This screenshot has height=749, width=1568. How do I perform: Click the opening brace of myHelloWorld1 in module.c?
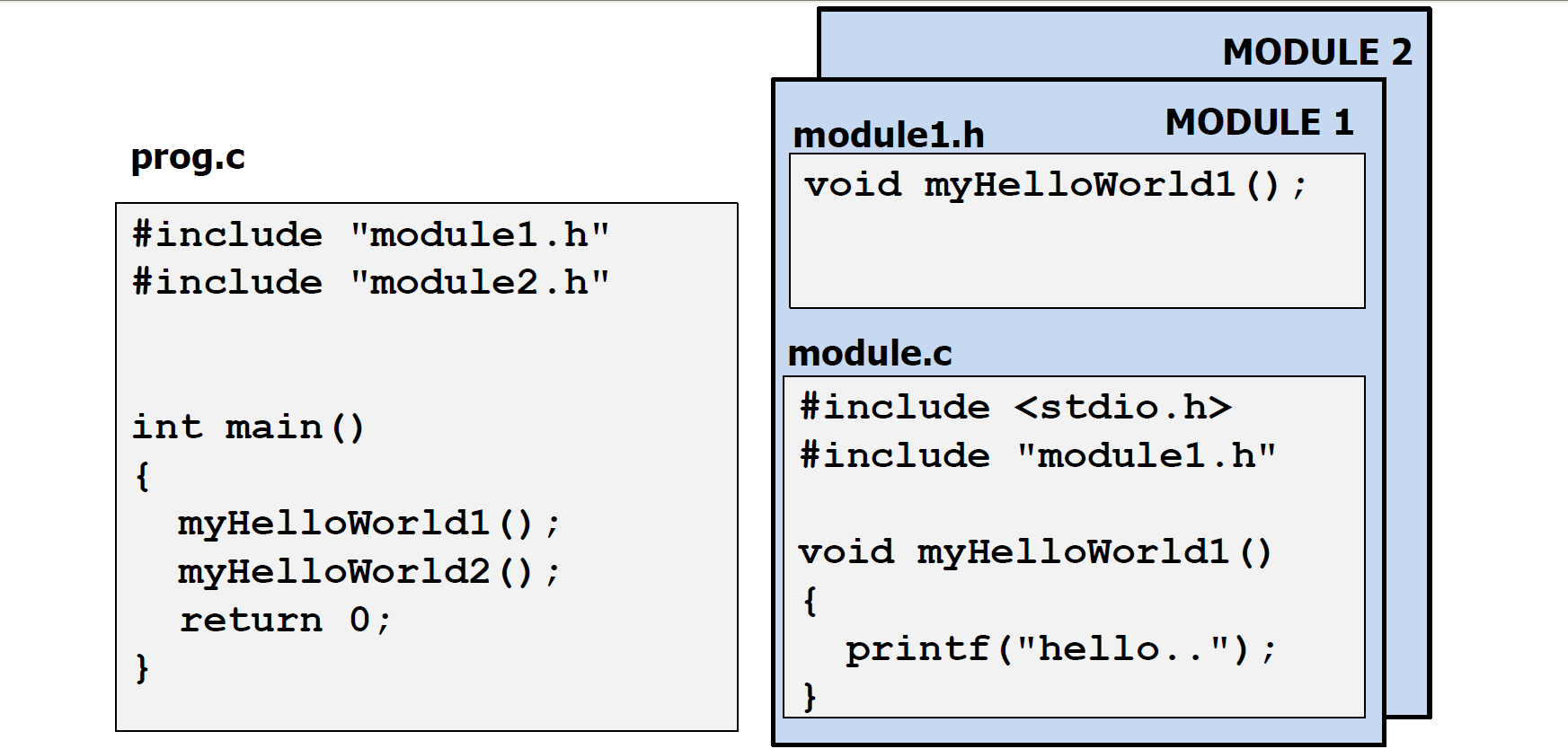coord(810,600)
